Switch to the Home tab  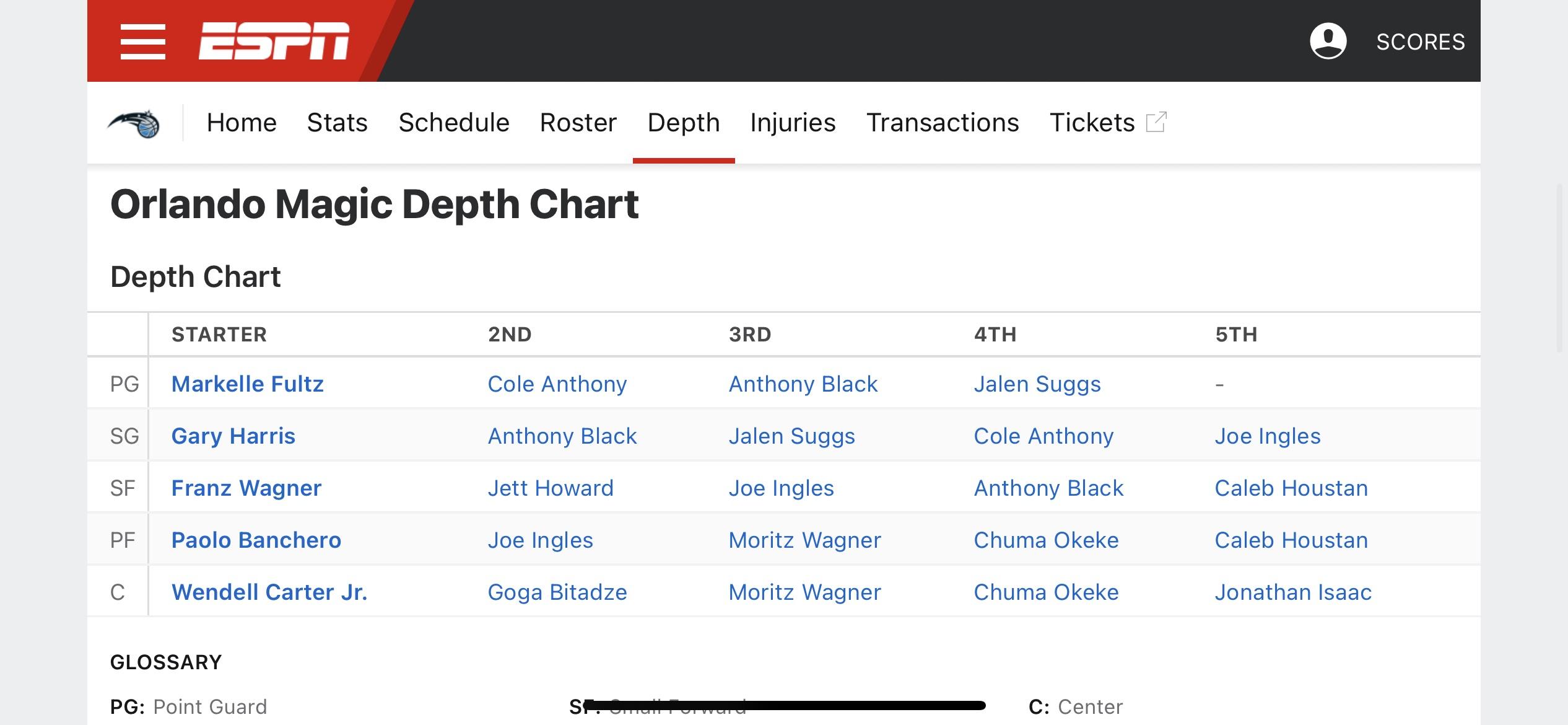[242, 123]
